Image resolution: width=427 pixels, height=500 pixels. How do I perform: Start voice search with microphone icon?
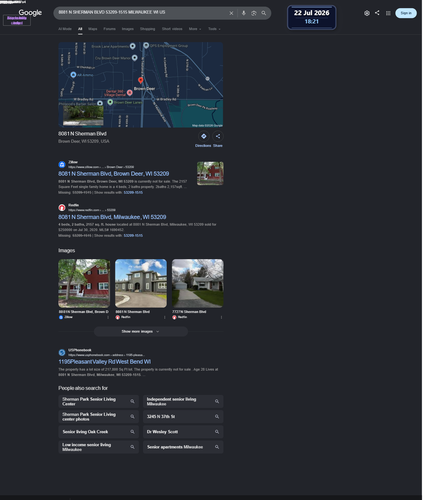point(244,13)
